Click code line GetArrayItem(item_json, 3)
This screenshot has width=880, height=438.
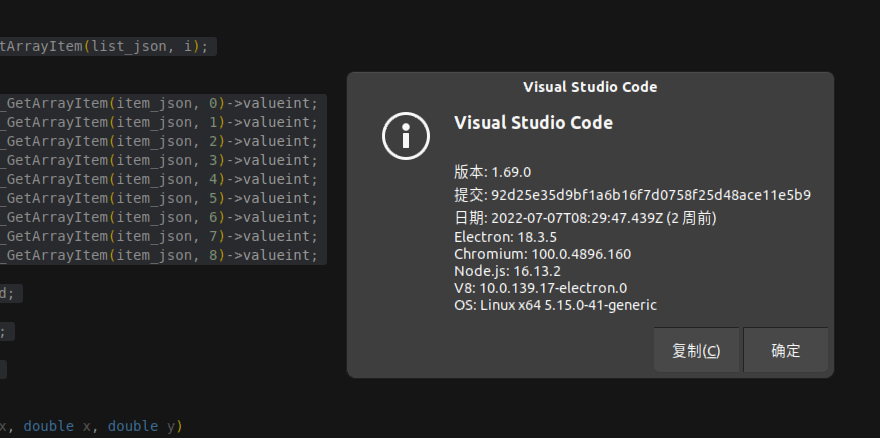159,160
